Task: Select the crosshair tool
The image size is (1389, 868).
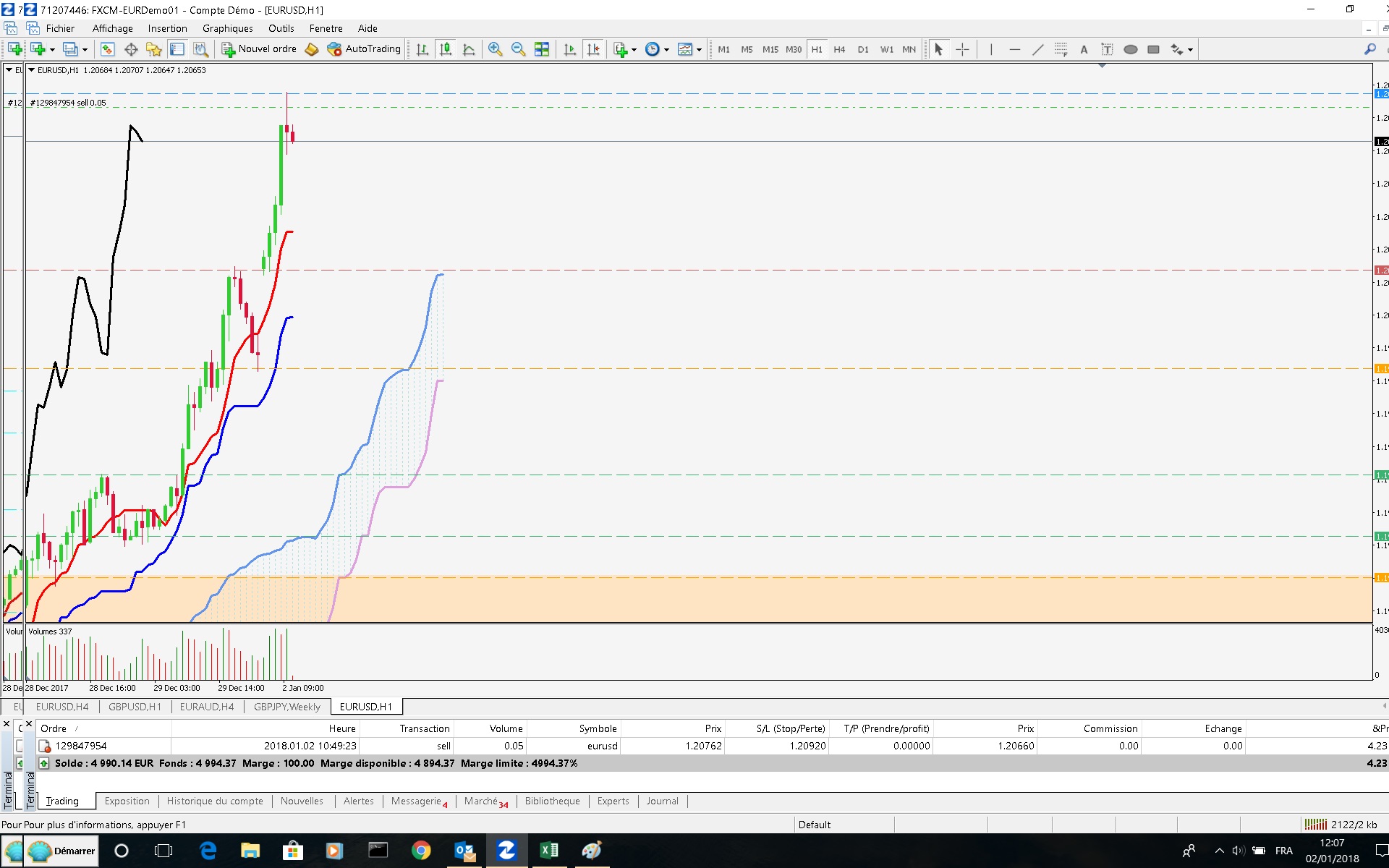Action: 962,49
